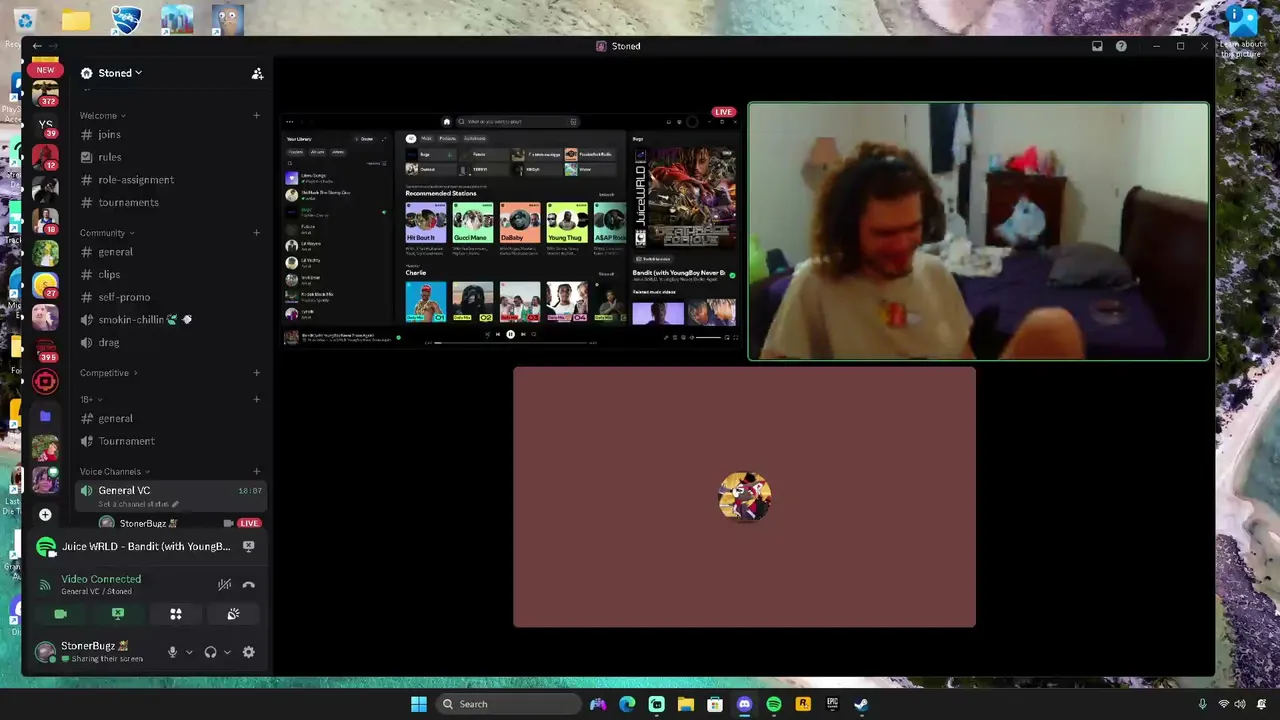Screen dimensions: 1280x720
Task: Open the server with 395 notifications
Action: tap(45, 350)
